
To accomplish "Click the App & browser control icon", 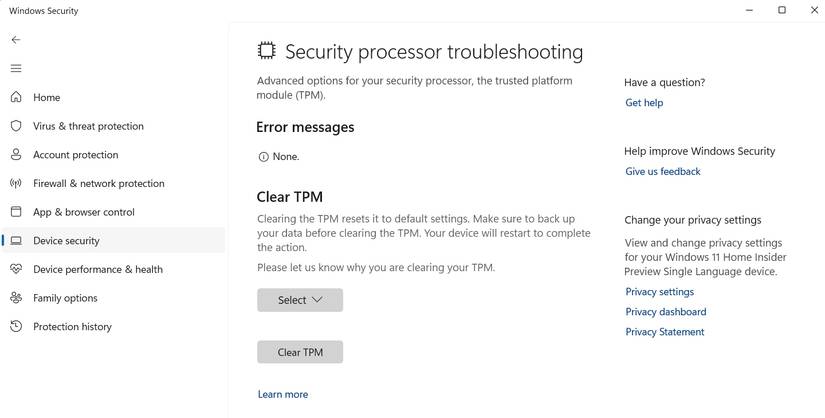I will [15, 212].
